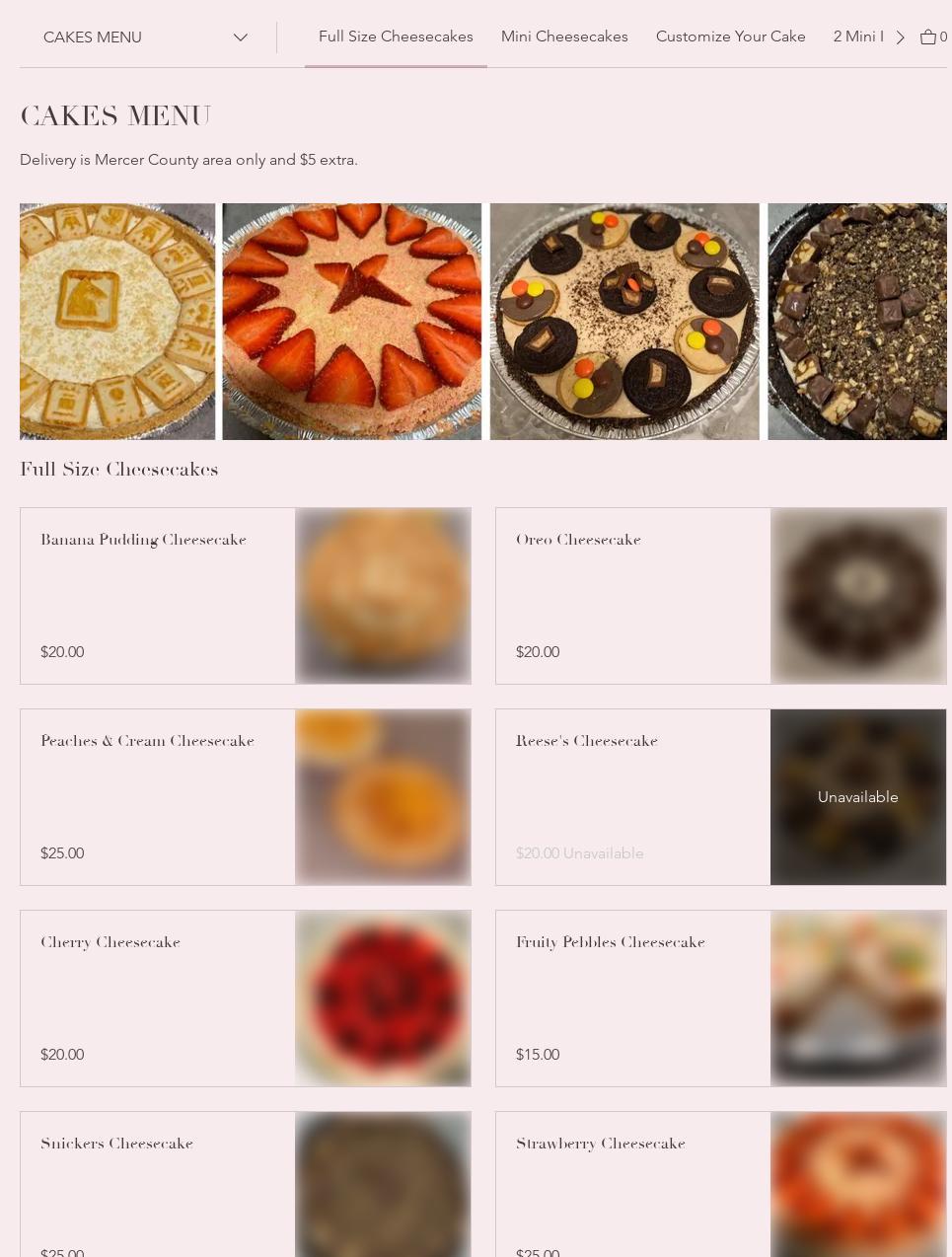
Task: Click the Snickers Cheesecake thumbnail image
Action: pyautogui.click(x=383, y=1184)
